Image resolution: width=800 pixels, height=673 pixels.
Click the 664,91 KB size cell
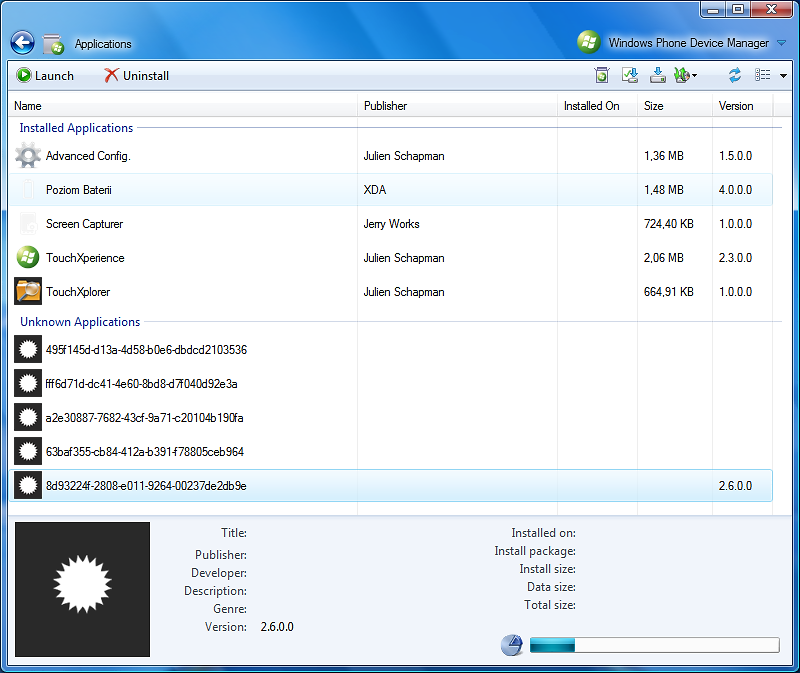tap(668, 292)
